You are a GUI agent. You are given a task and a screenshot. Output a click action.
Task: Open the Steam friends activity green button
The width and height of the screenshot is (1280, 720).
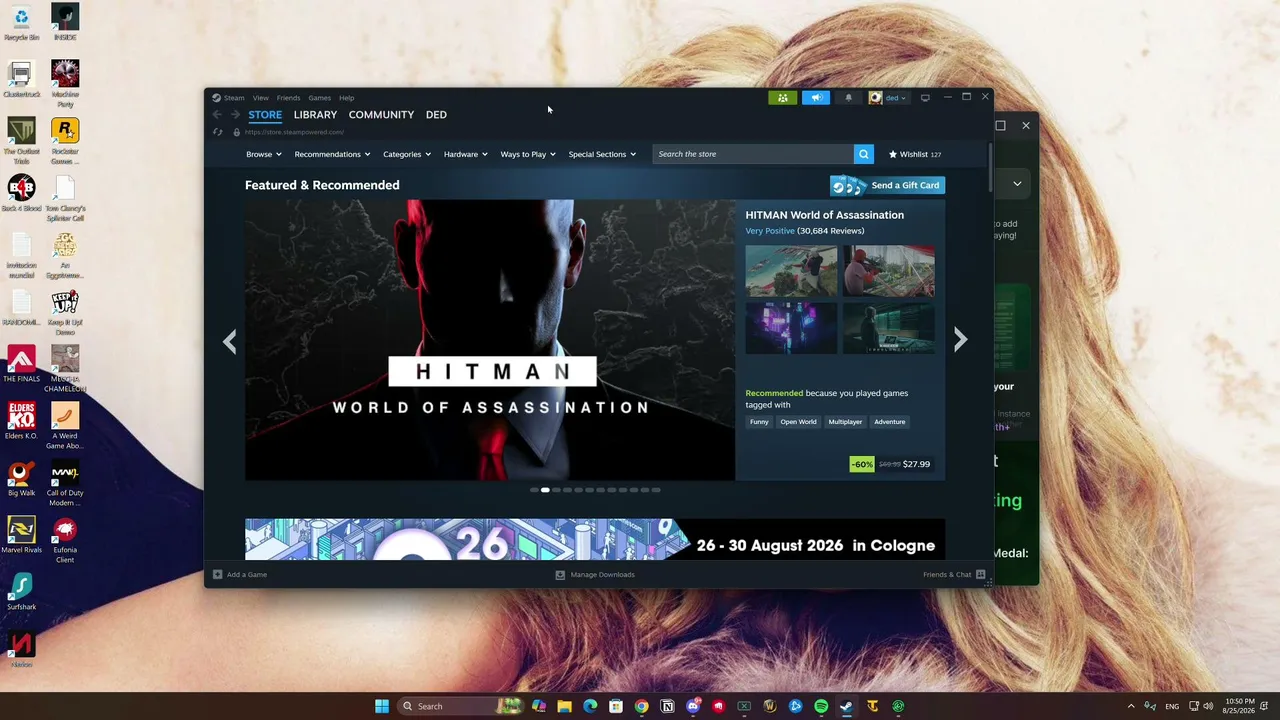coord(782,98)
